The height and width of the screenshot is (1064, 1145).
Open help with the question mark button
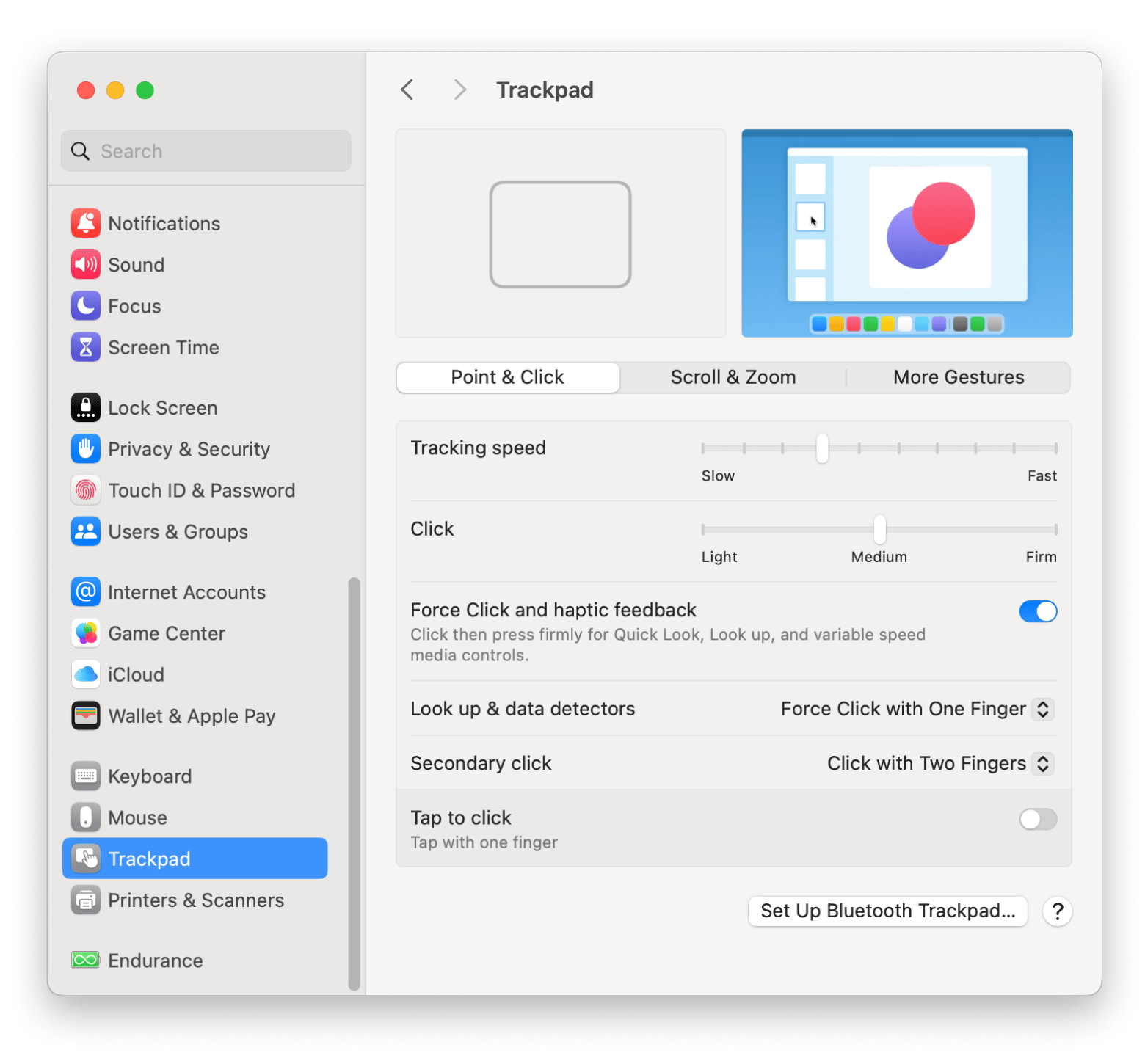click(1057, 911)
